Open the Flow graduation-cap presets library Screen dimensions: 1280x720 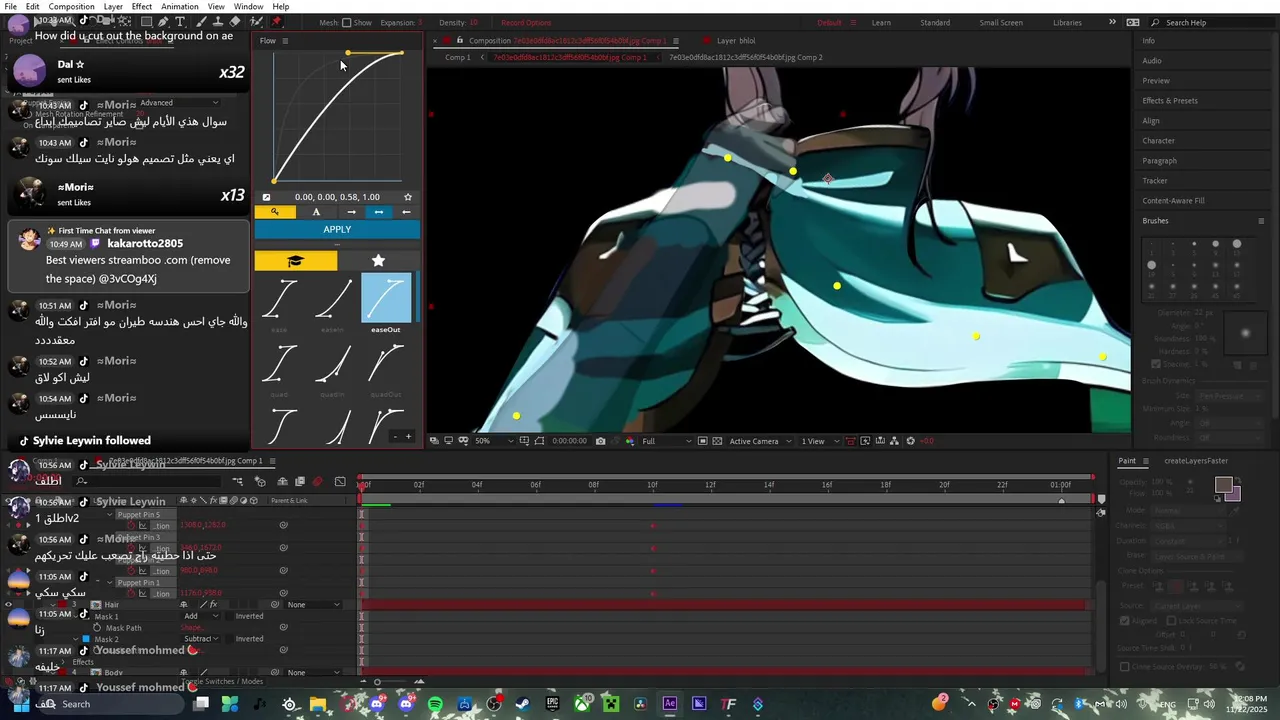tap(296, 261)
